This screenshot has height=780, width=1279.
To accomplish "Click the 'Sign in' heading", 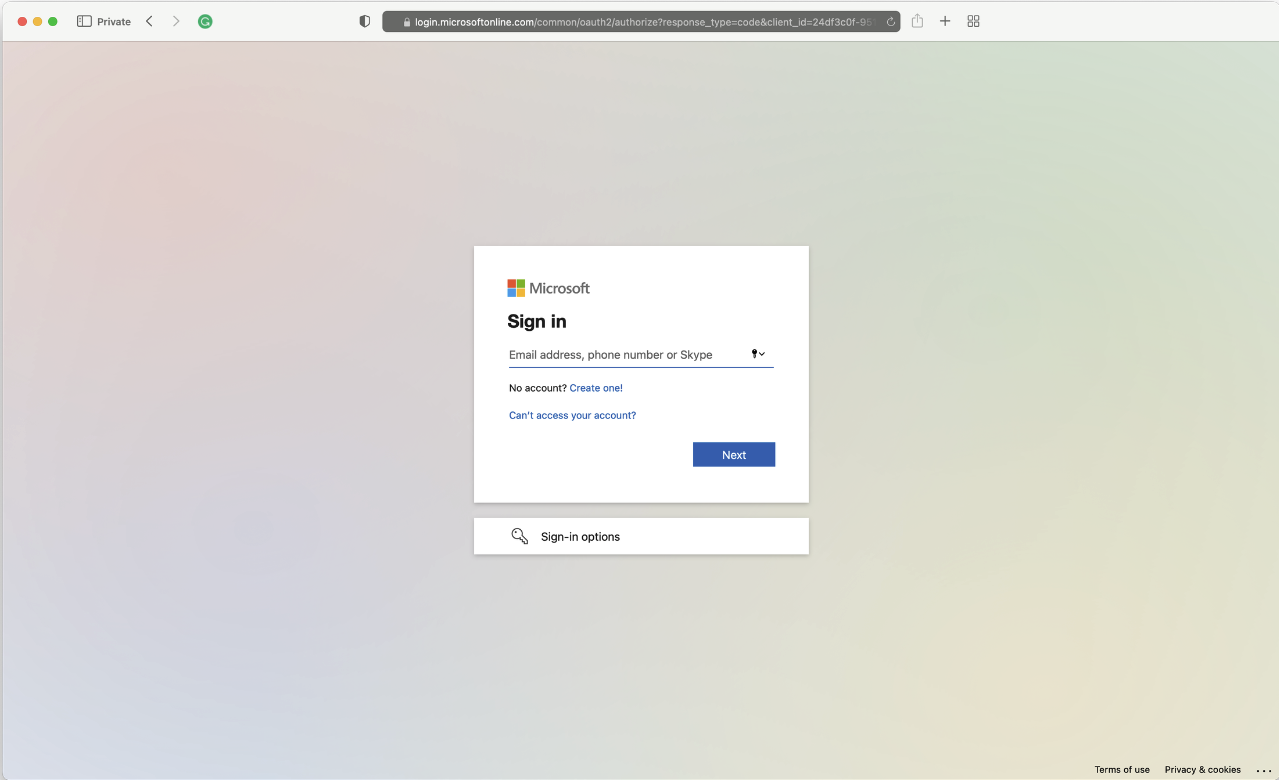I will pos(537,321).
